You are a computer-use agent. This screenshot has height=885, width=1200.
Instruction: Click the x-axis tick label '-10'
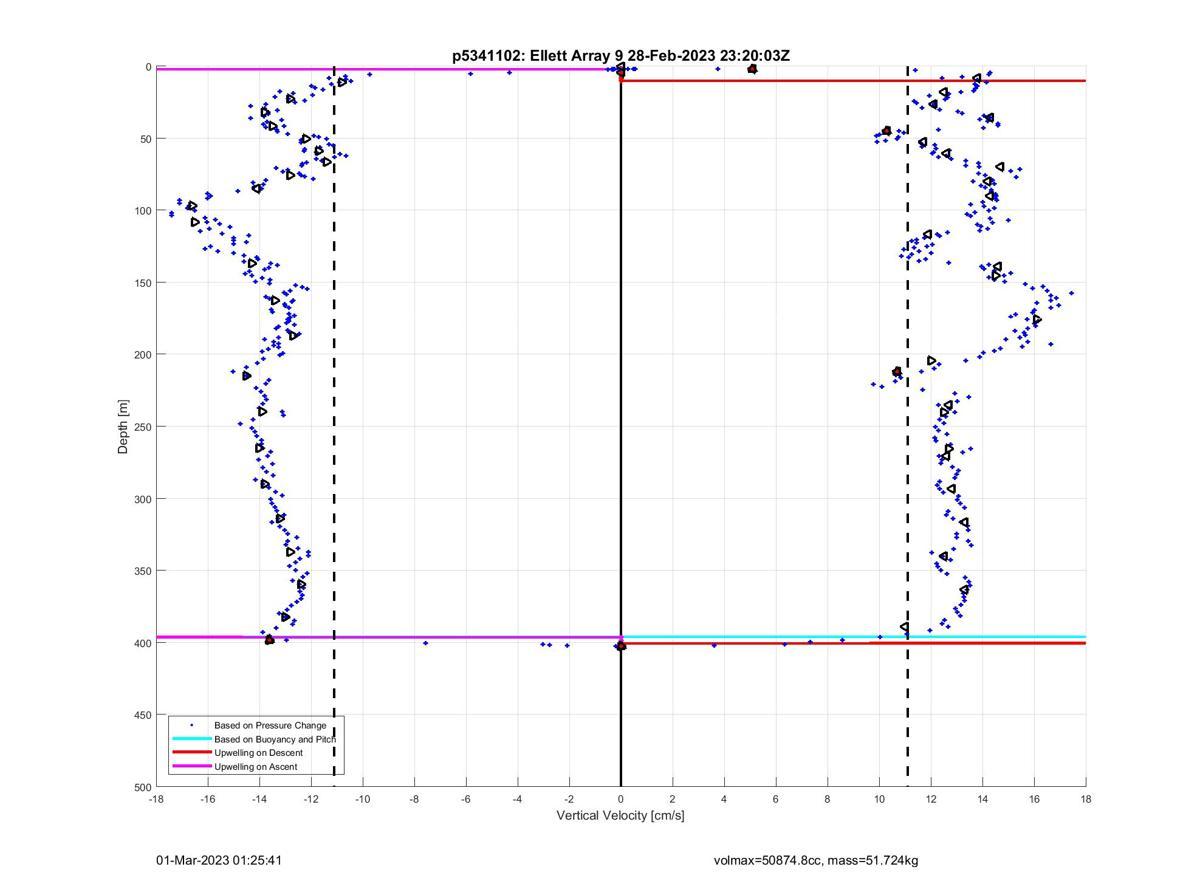(x=363, y=799)
